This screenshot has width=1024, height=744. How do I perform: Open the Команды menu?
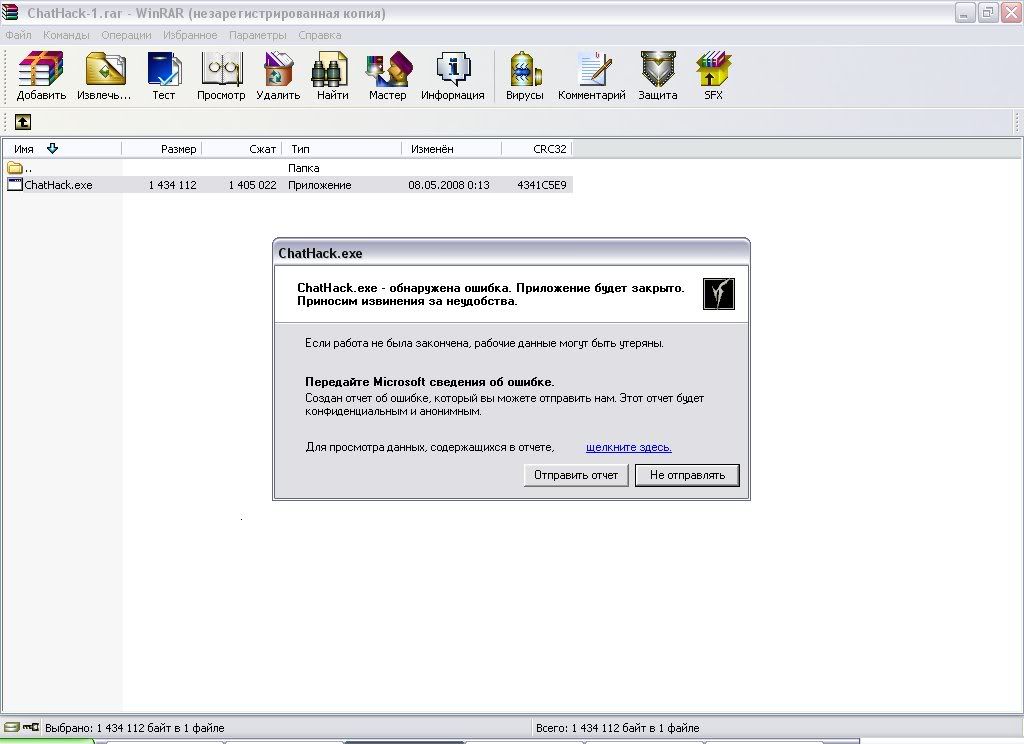pos(66,35)
